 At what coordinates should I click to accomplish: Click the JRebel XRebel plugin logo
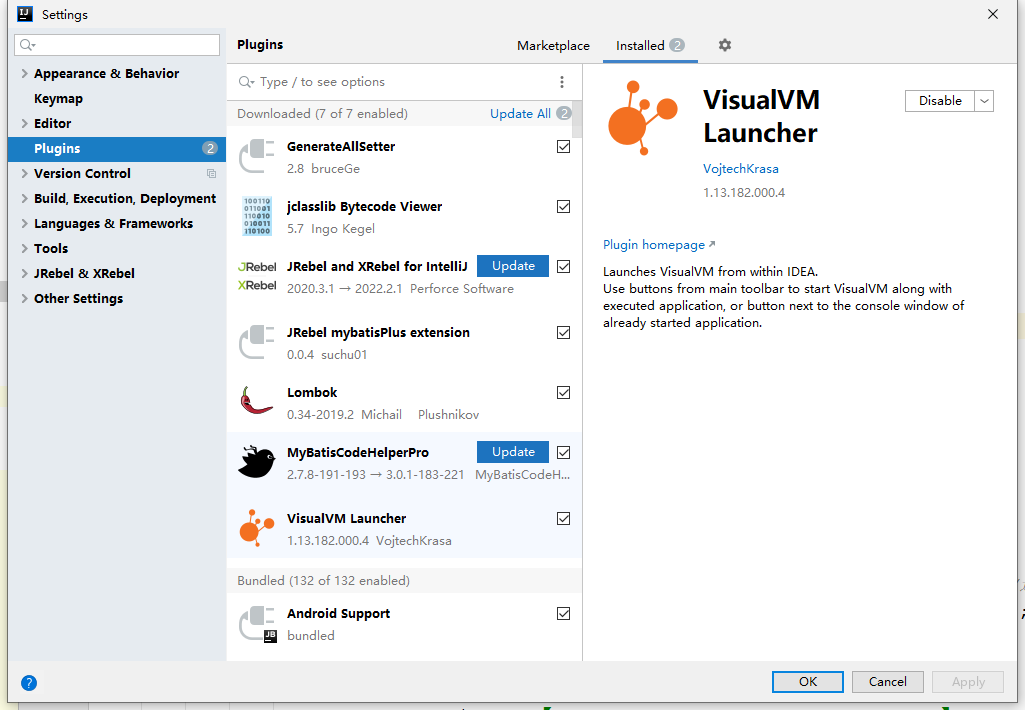(x=257, y=276)
